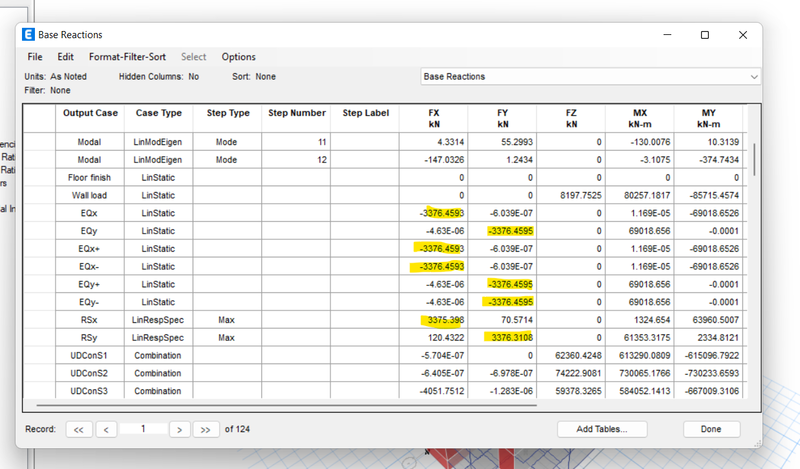Jump to last record button
This screenshot has width=800, height=469.
pyautogui.click(x=206, y=430)
